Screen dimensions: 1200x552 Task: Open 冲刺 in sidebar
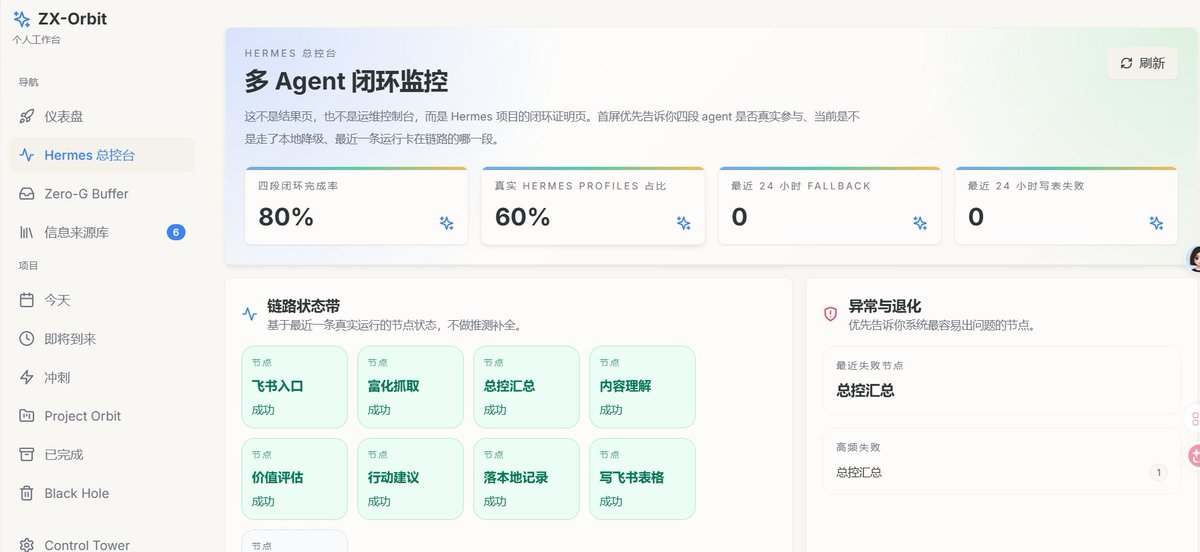[102, 378]
